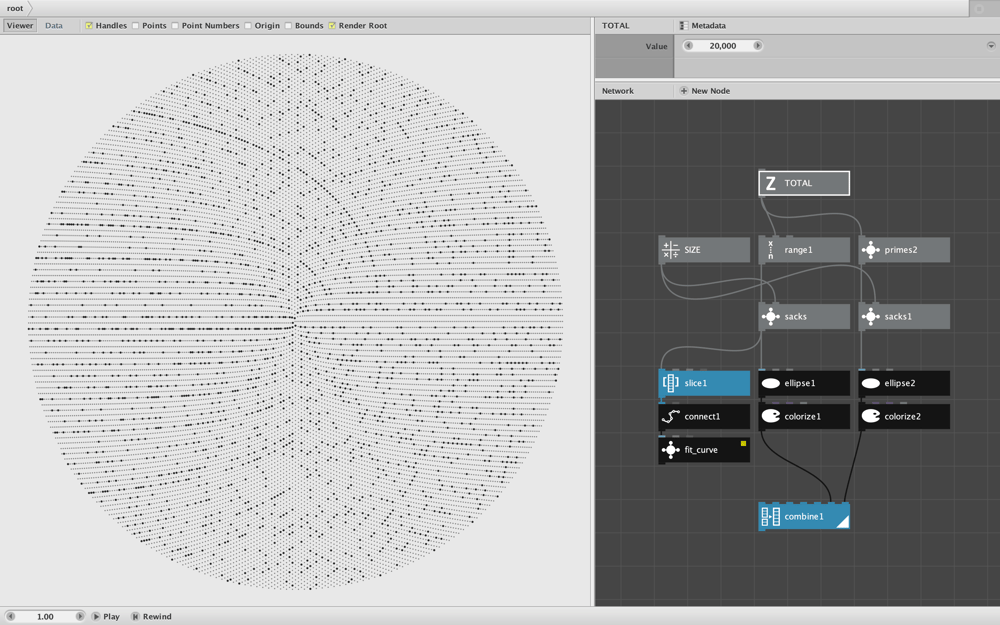Start animation with Play button
The image size is (1000, 625).
click(105, 617)
